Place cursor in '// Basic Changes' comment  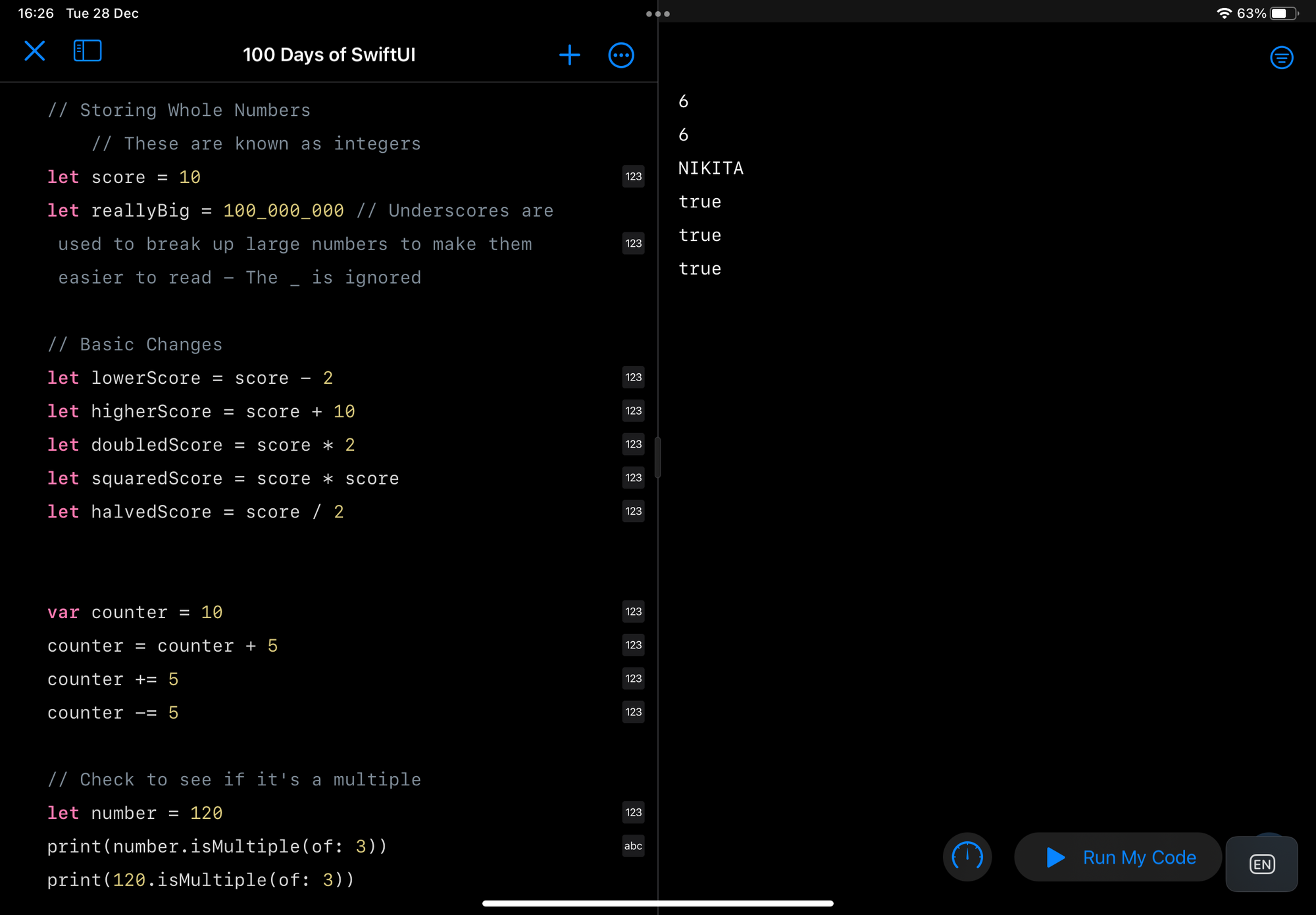135,344
